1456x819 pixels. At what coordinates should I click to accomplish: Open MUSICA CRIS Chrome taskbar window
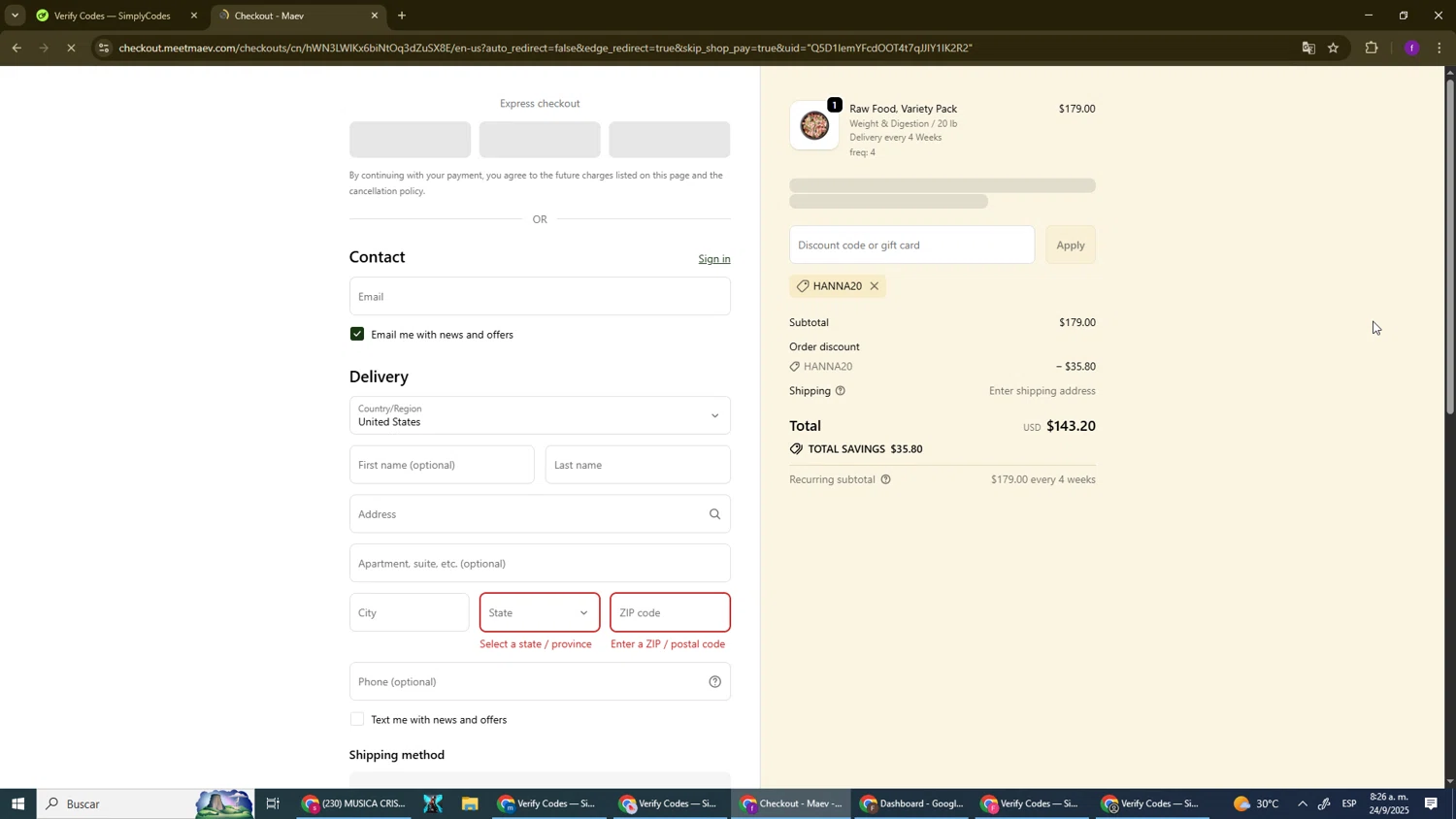[x=354, y=803]
